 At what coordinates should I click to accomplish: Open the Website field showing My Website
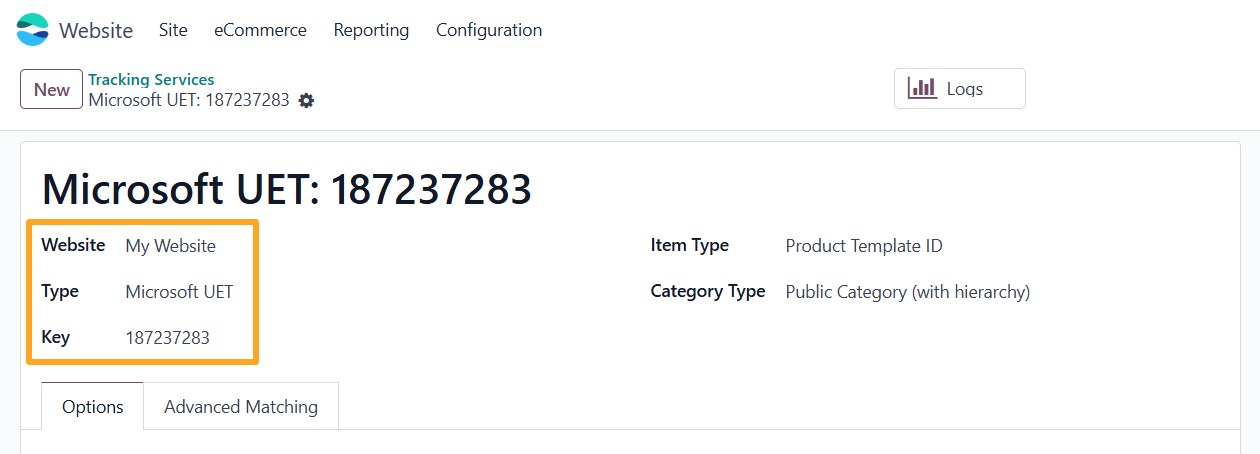click(x=170, y=246)
